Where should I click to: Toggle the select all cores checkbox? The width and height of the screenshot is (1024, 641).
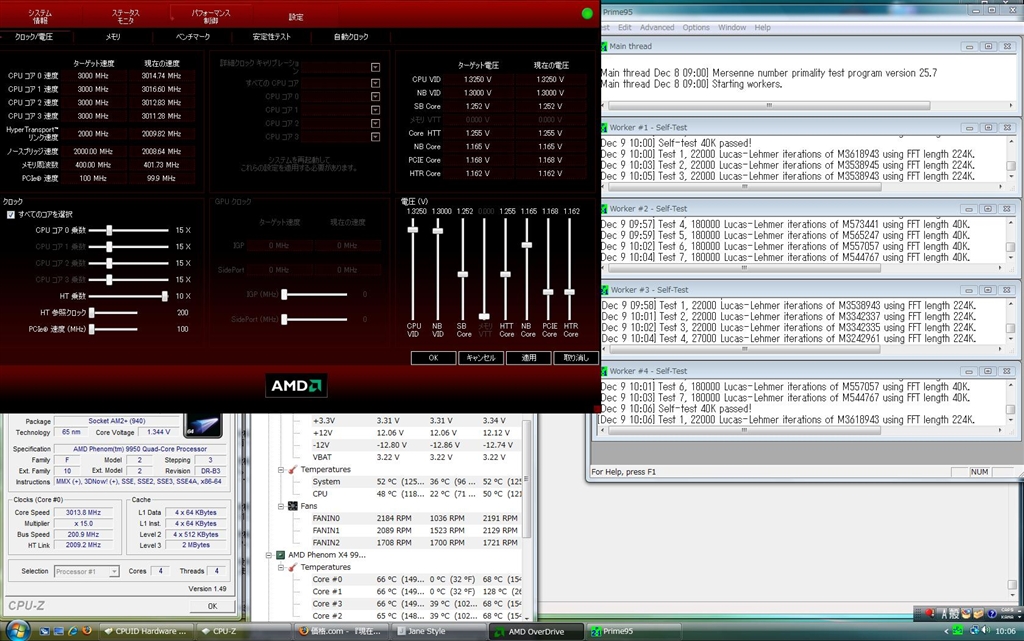point(11,214)
